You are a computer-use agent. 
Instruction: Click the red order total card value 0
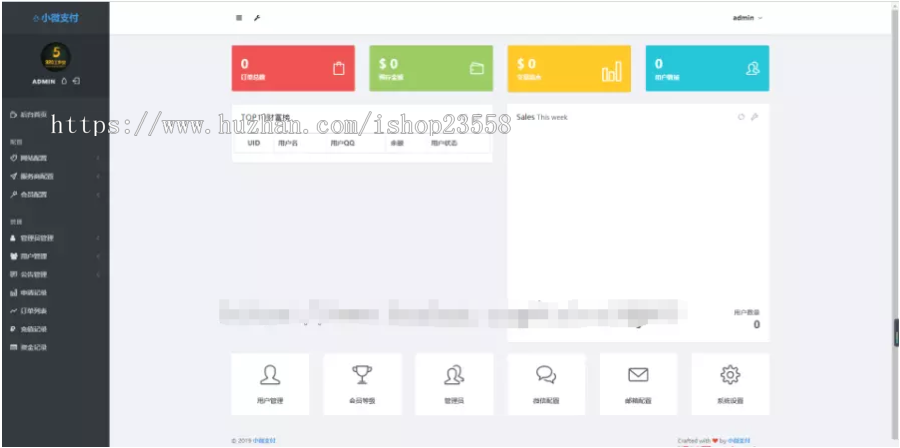(245, 64)
